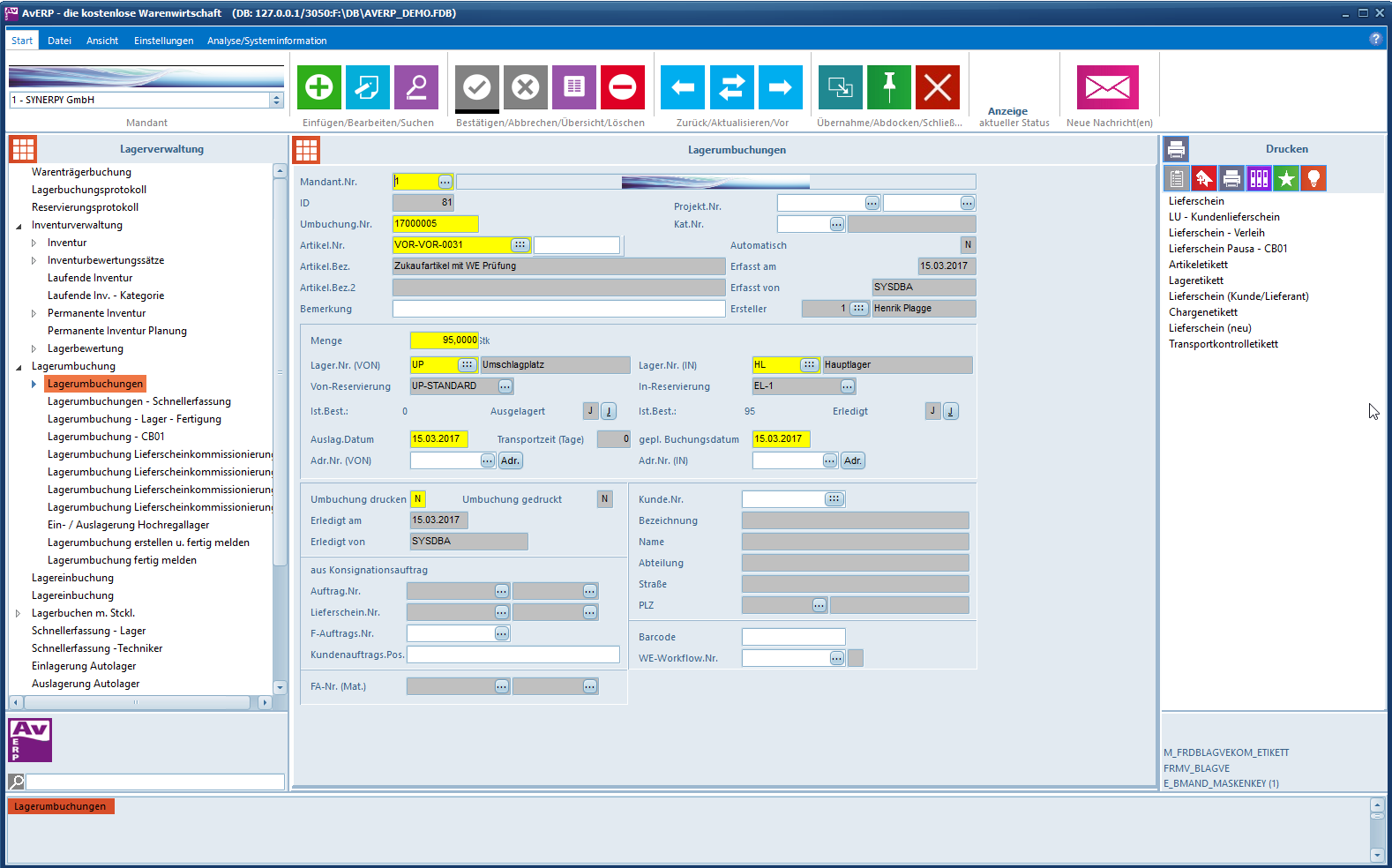Expand the Lagerbuchen m. Stckl. node
The width and height of the screenshot is (1392, 868).
tap(19, 614)
